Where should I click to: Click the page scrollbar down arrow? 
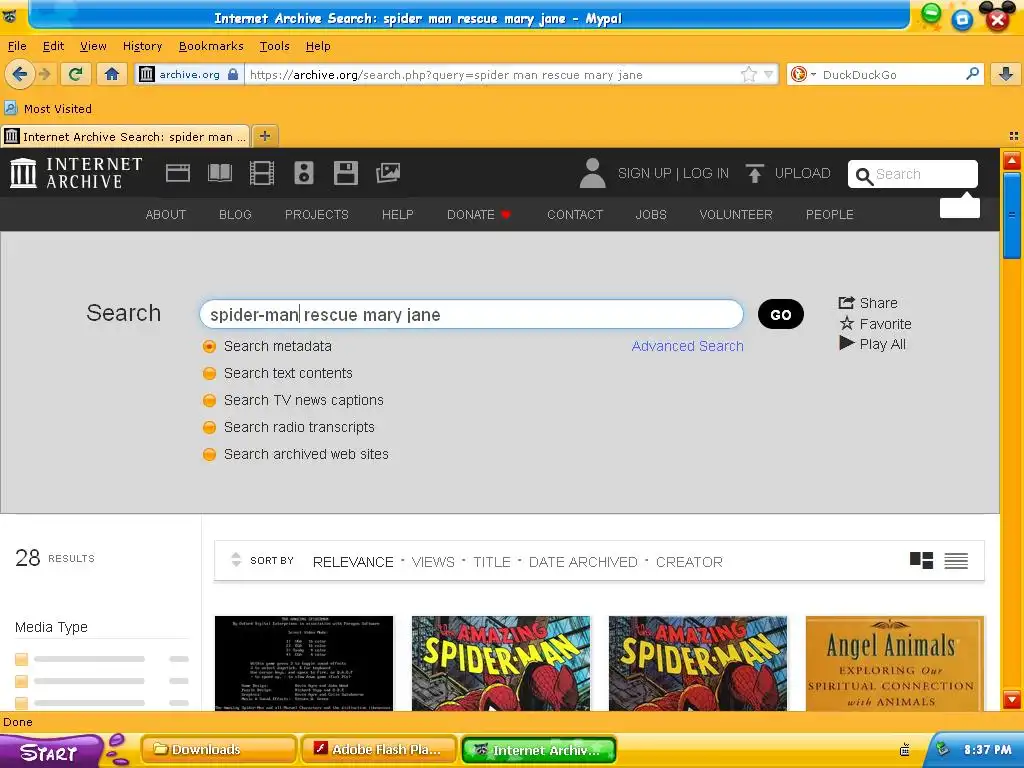(1012, 699)
